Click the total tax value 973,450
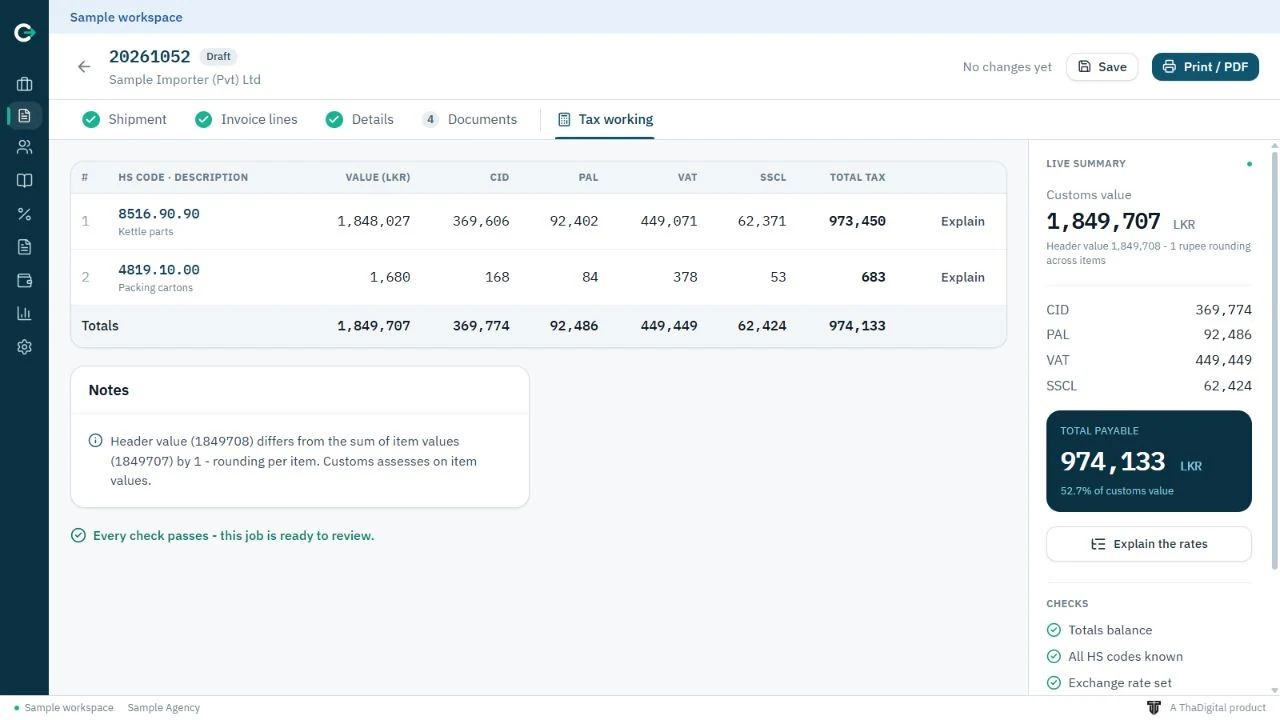1280x720 pixels. pos(857,221)
